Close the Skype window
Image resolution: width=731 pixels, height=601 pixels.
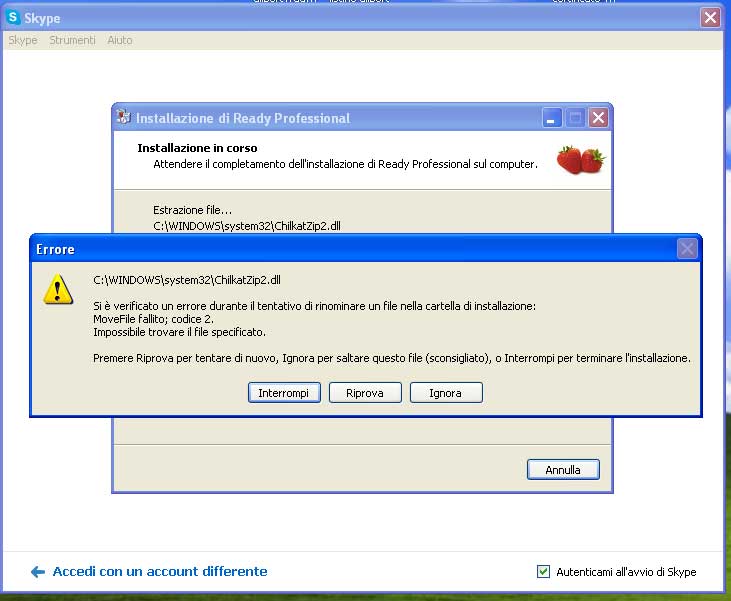(x=710, y=18)
